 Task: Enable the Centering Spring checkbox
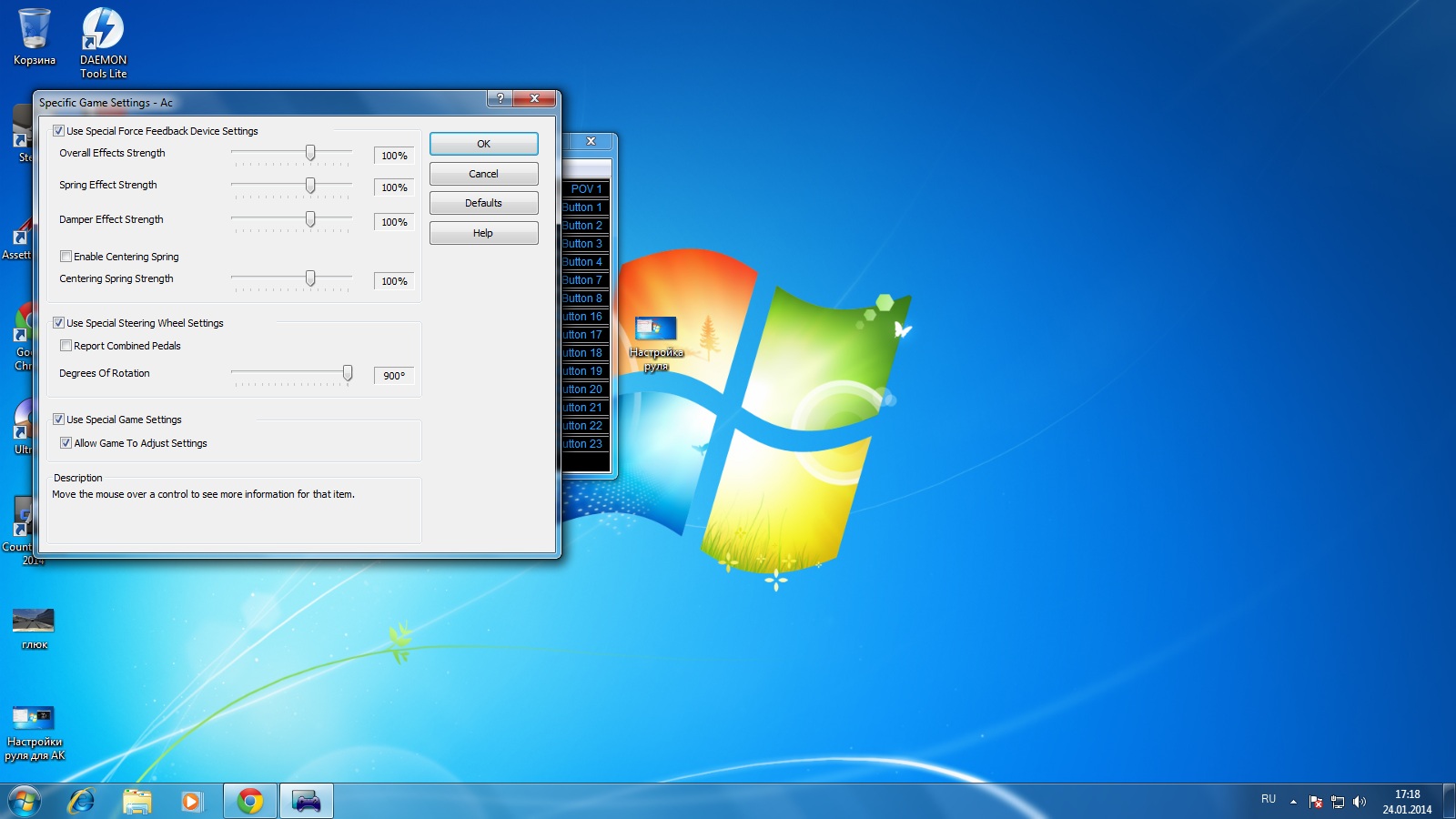(66, 257)
